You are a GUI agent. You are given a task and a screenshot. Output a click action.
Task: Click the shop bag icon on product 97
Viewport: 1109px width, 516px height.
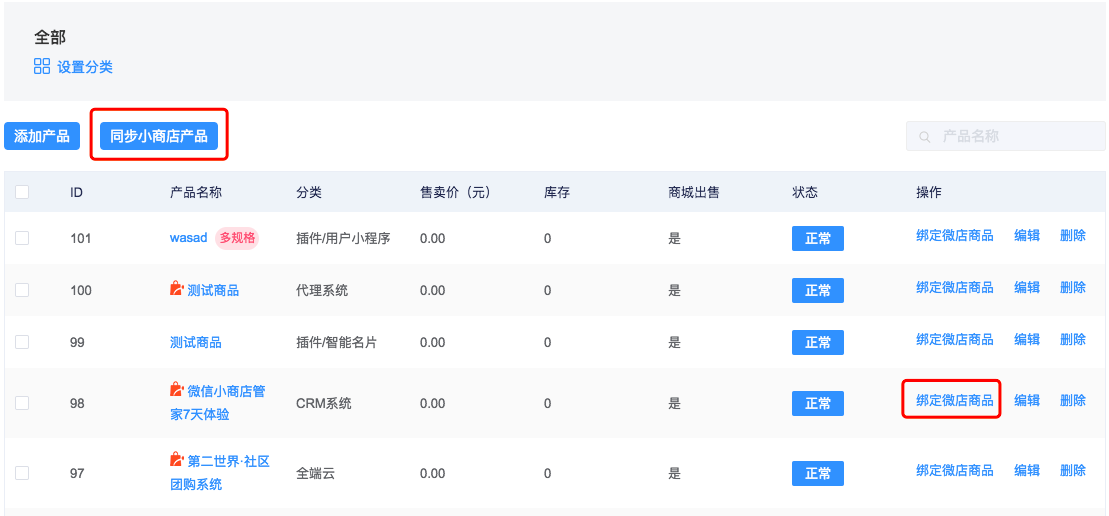point(177,460)
